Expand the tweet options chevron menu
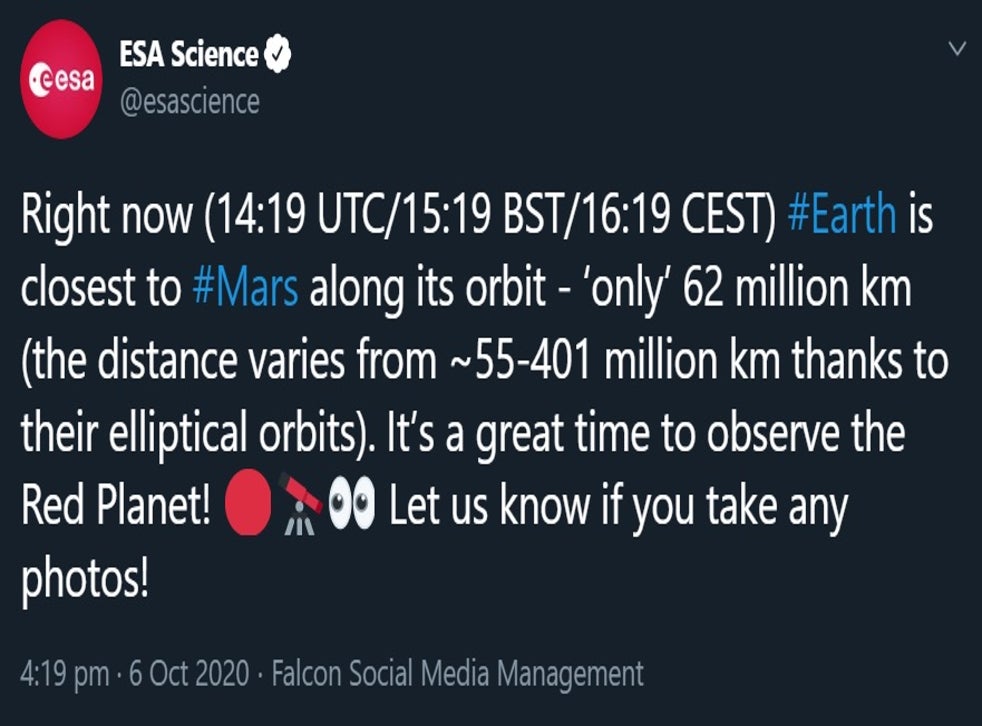Screen dimensions: 982x726 coord(957,48)
